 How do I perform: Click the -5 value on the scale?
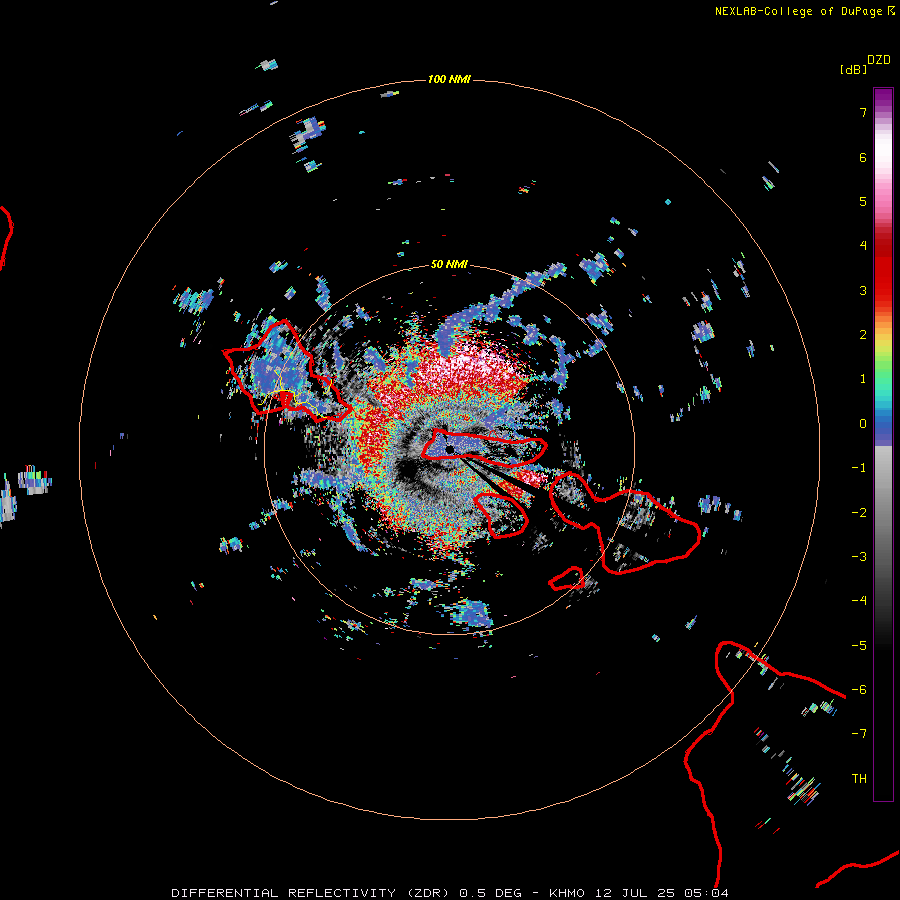tap(859, 646)
